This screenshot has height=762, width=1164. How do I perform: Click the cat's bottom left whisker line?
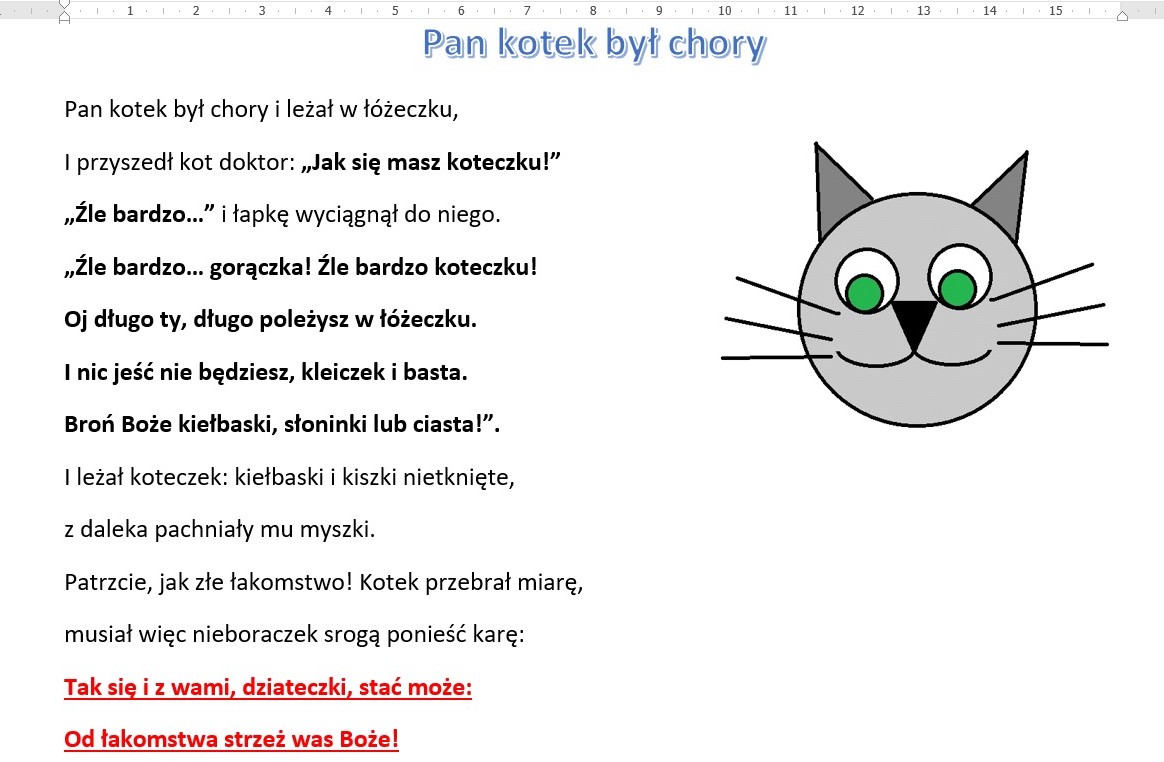pyautogui.click(x=776, y=356)
